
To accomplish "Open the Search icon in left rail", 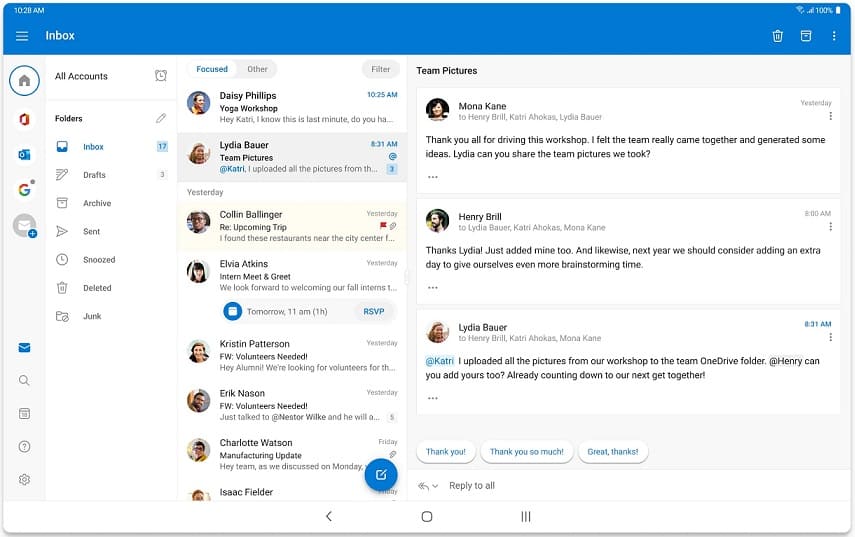I will click(x=24, y=380).
